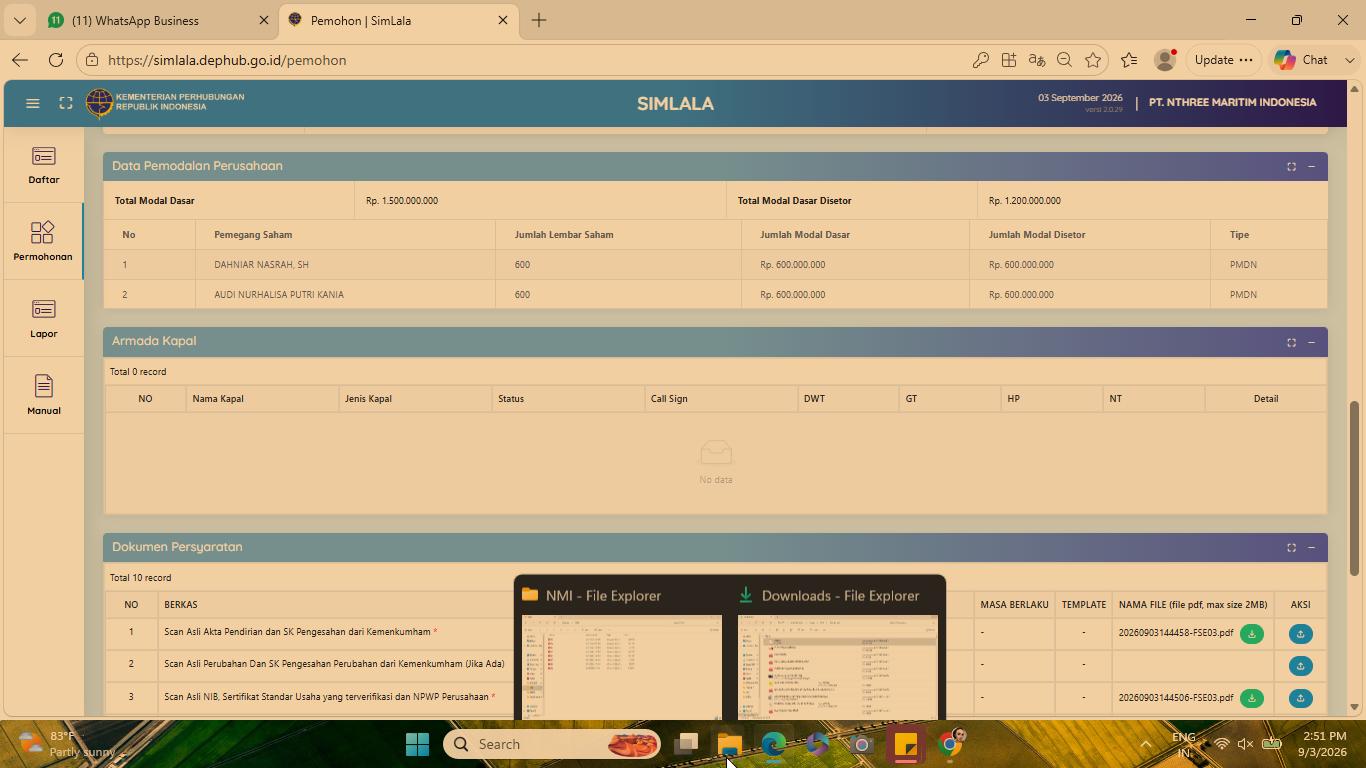The height and width of the screenshot is (768, 1366).
Task: Maximize the Dokumen Persyaratan panel
Action: 1291,548
